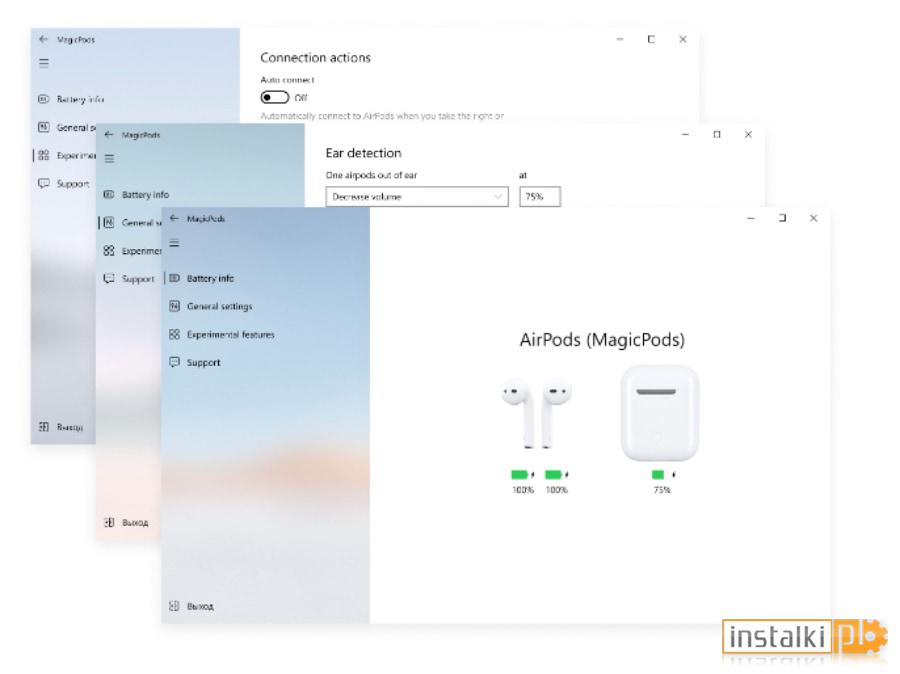Screen dimensions: 900x674
Task: Click the AirPods charging case image
Action: click(x=660, y=413)
